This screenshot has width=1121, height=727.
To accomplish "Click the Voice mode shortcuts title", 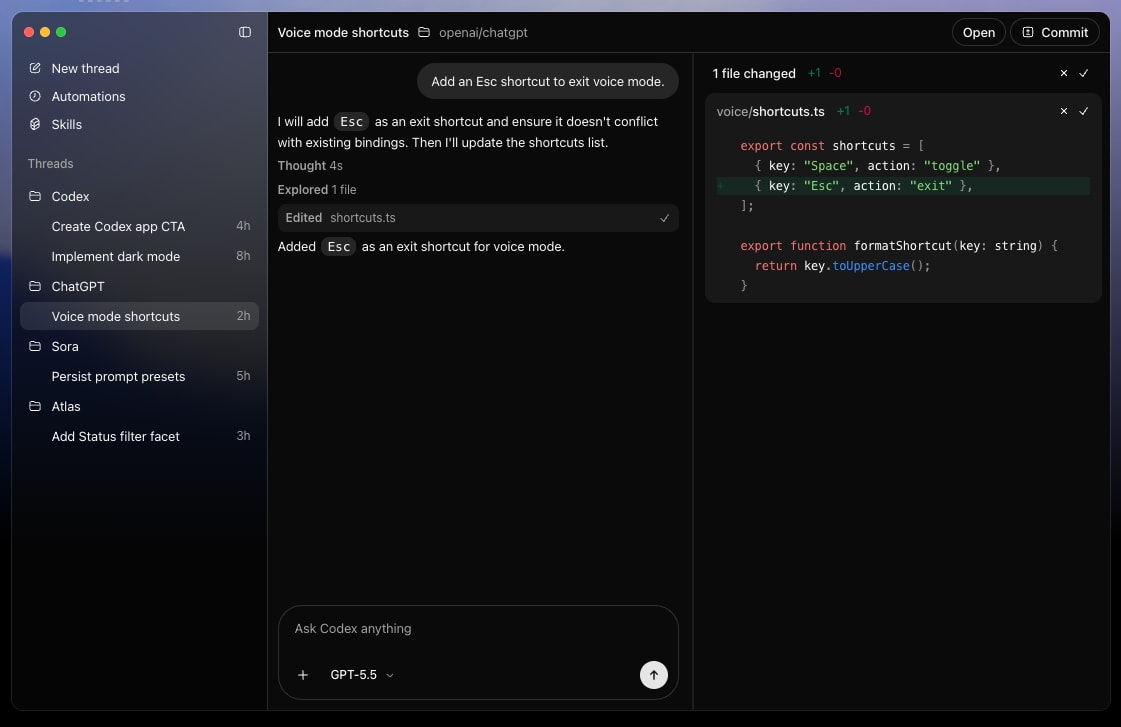I will point(343,32).
